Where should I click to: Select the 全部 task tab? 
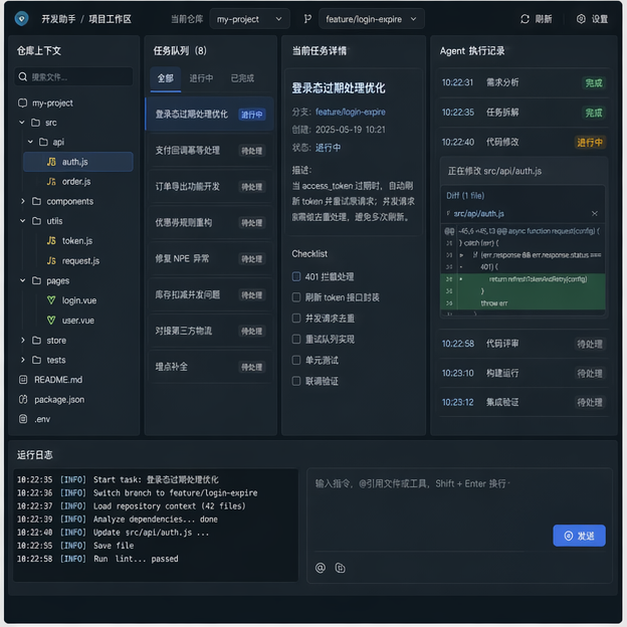pyautogui.click(x=166, y=78)
